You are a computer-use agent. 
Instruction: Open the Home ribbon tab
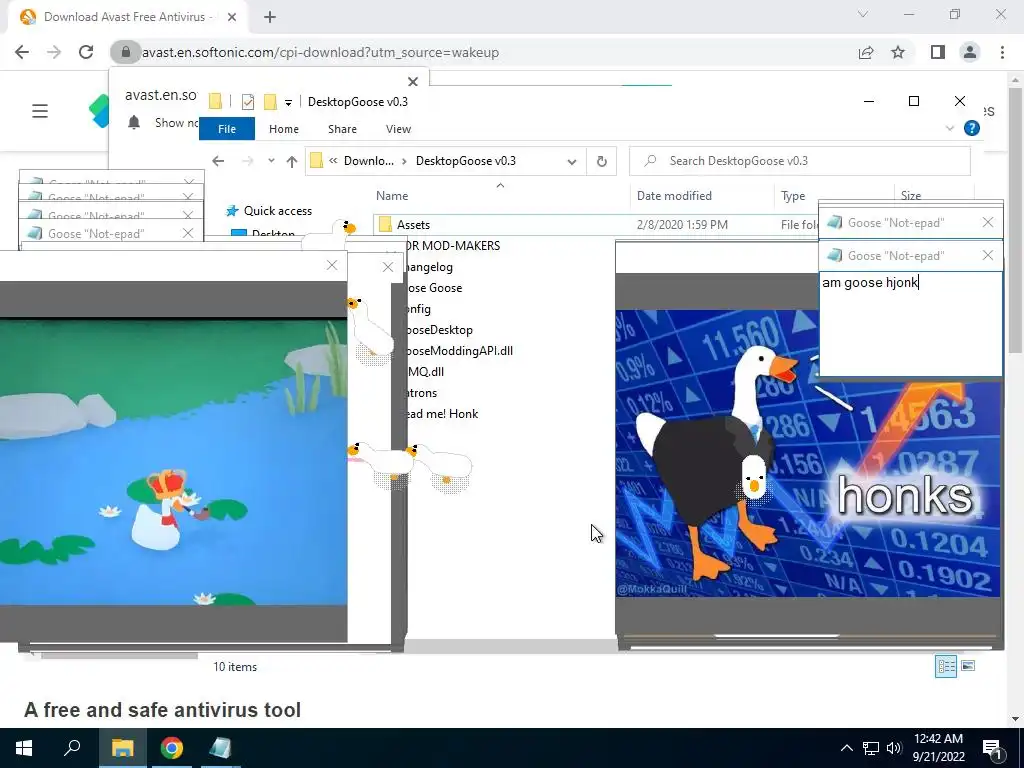(x=283, y=129)
